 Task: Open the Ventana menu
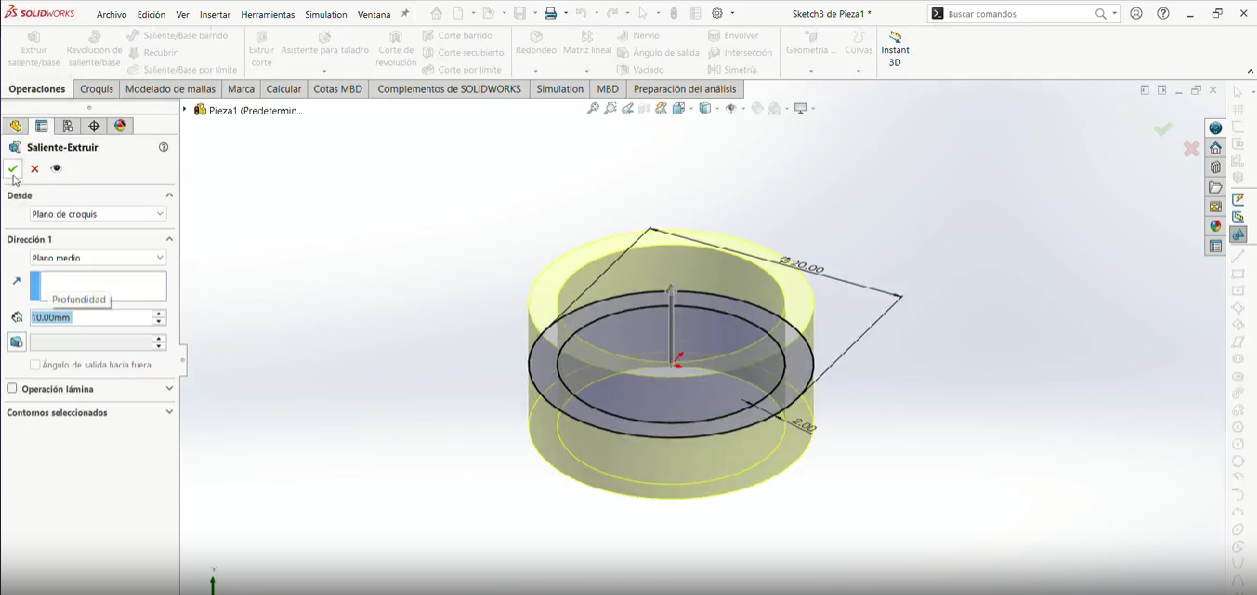tap(374, 15)
